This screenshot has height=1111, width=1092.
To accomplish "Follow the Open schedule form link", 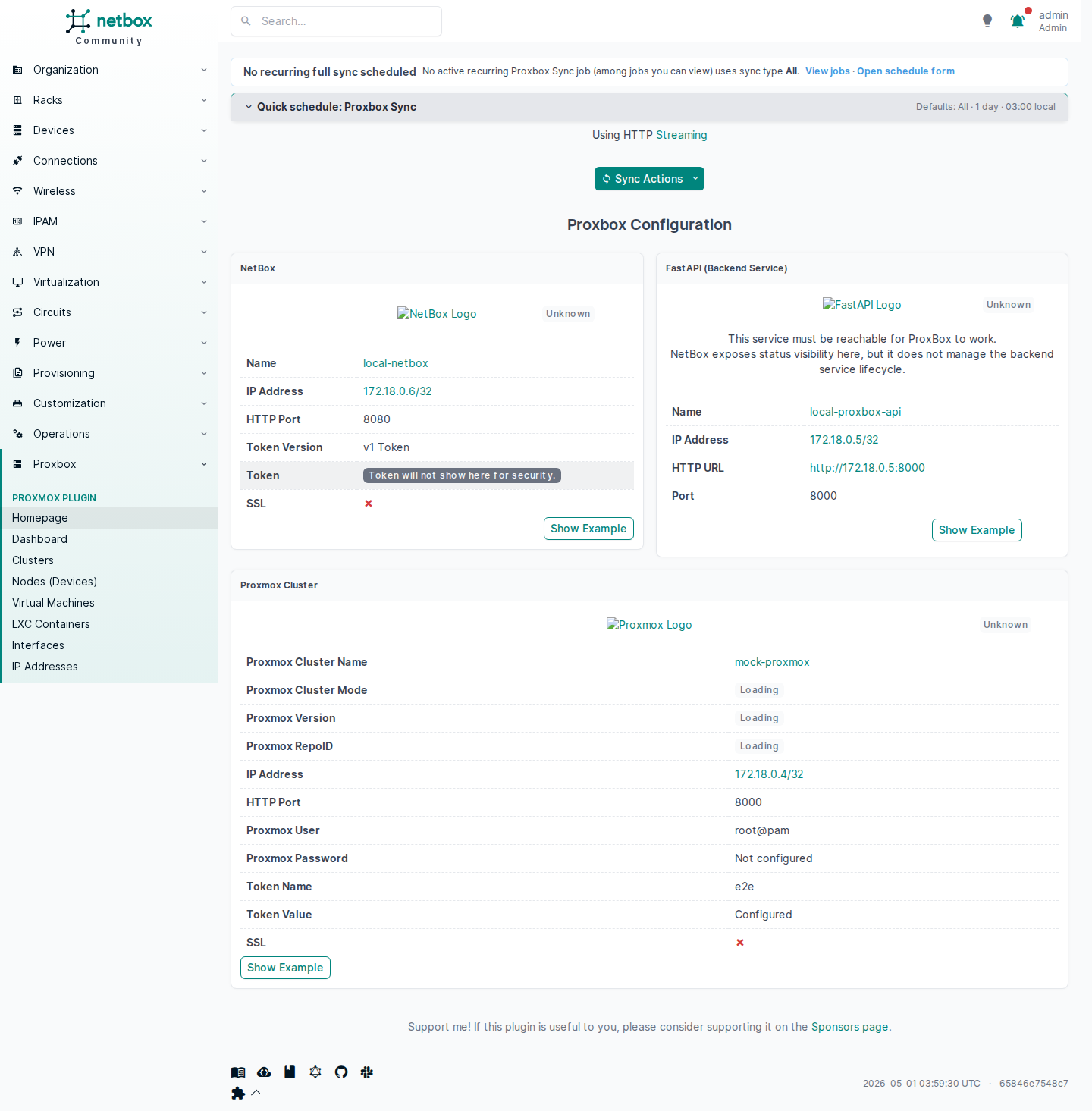I will pos(905,71).
